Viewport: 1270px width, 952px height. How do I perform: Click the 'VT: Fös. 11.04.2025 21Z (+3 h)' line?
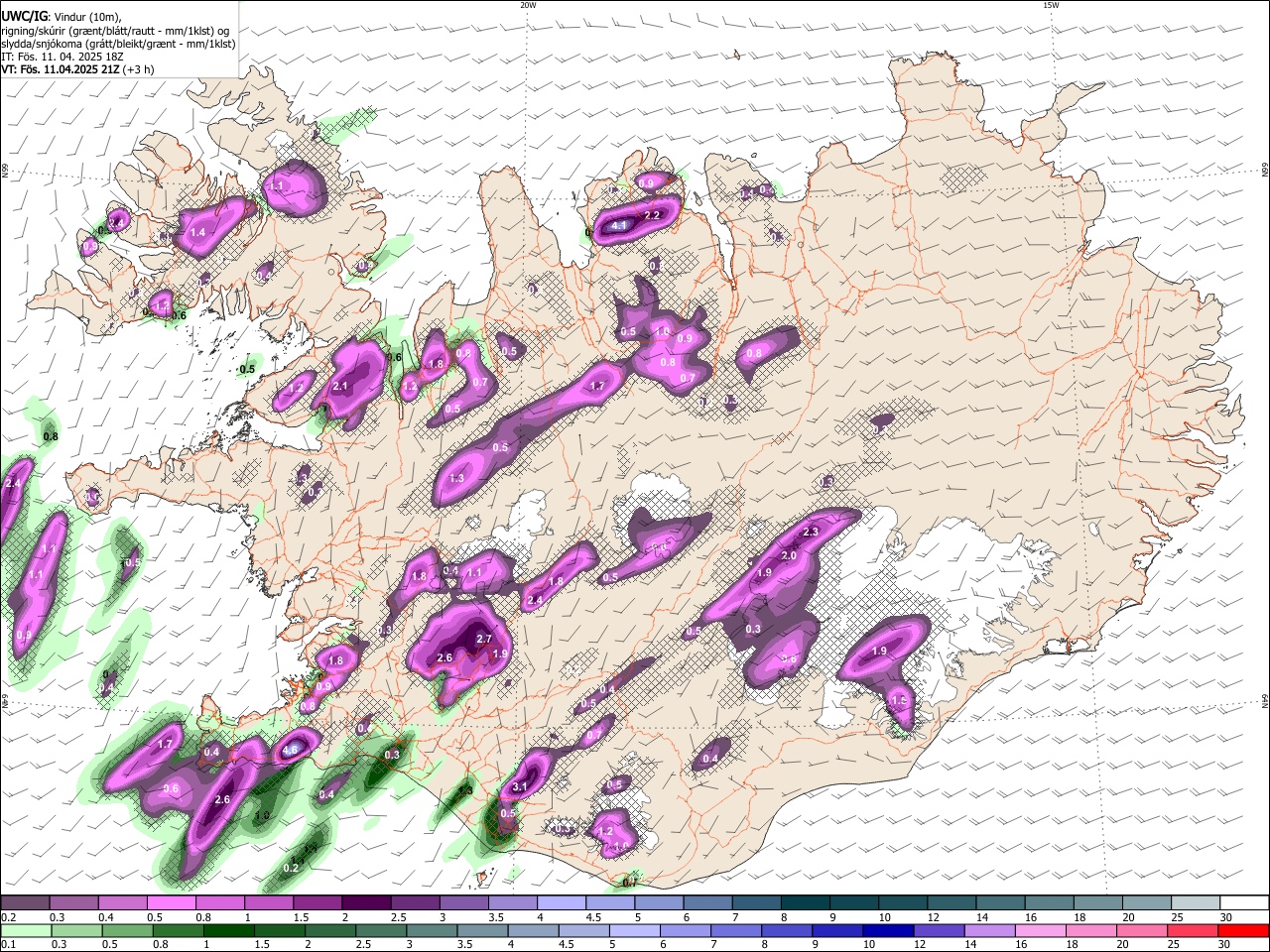pyautogui.click(x=78, y=69)
